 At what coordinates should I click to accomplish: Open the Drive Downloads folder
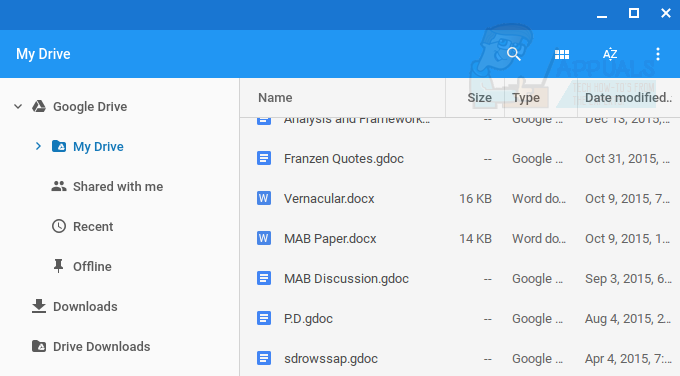[101, 347]
